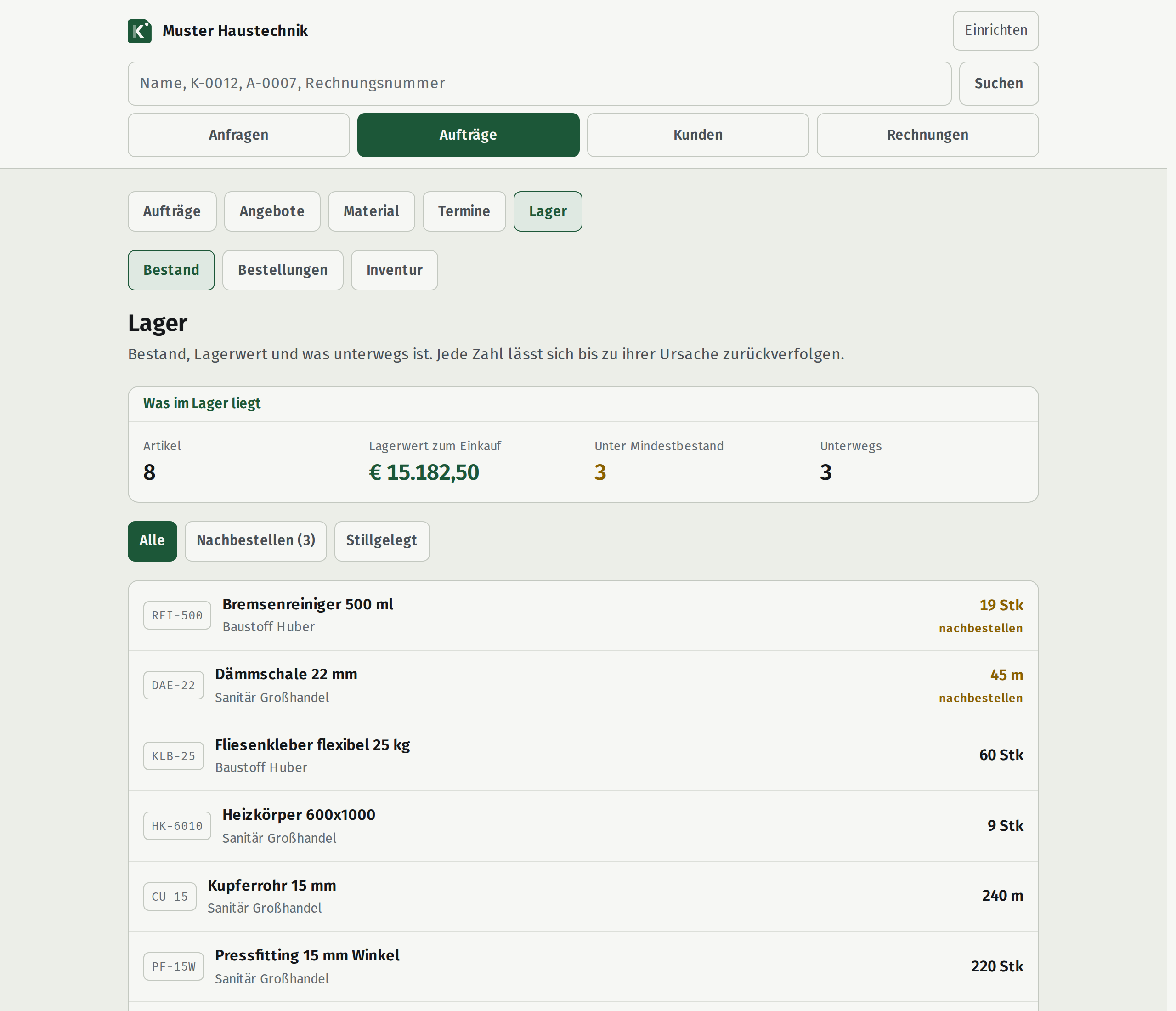Select the dark green Aufträge main tab
Screen dimensions: 1176x1011
(468, 135)
